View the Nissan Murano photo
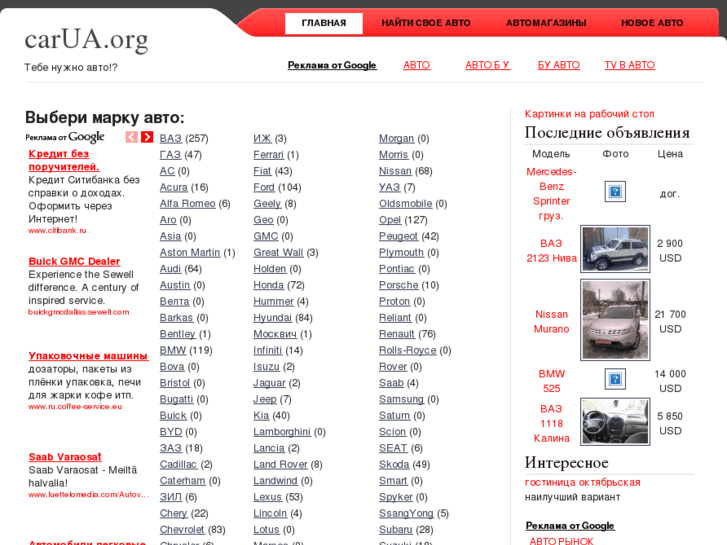 (615, 320)
